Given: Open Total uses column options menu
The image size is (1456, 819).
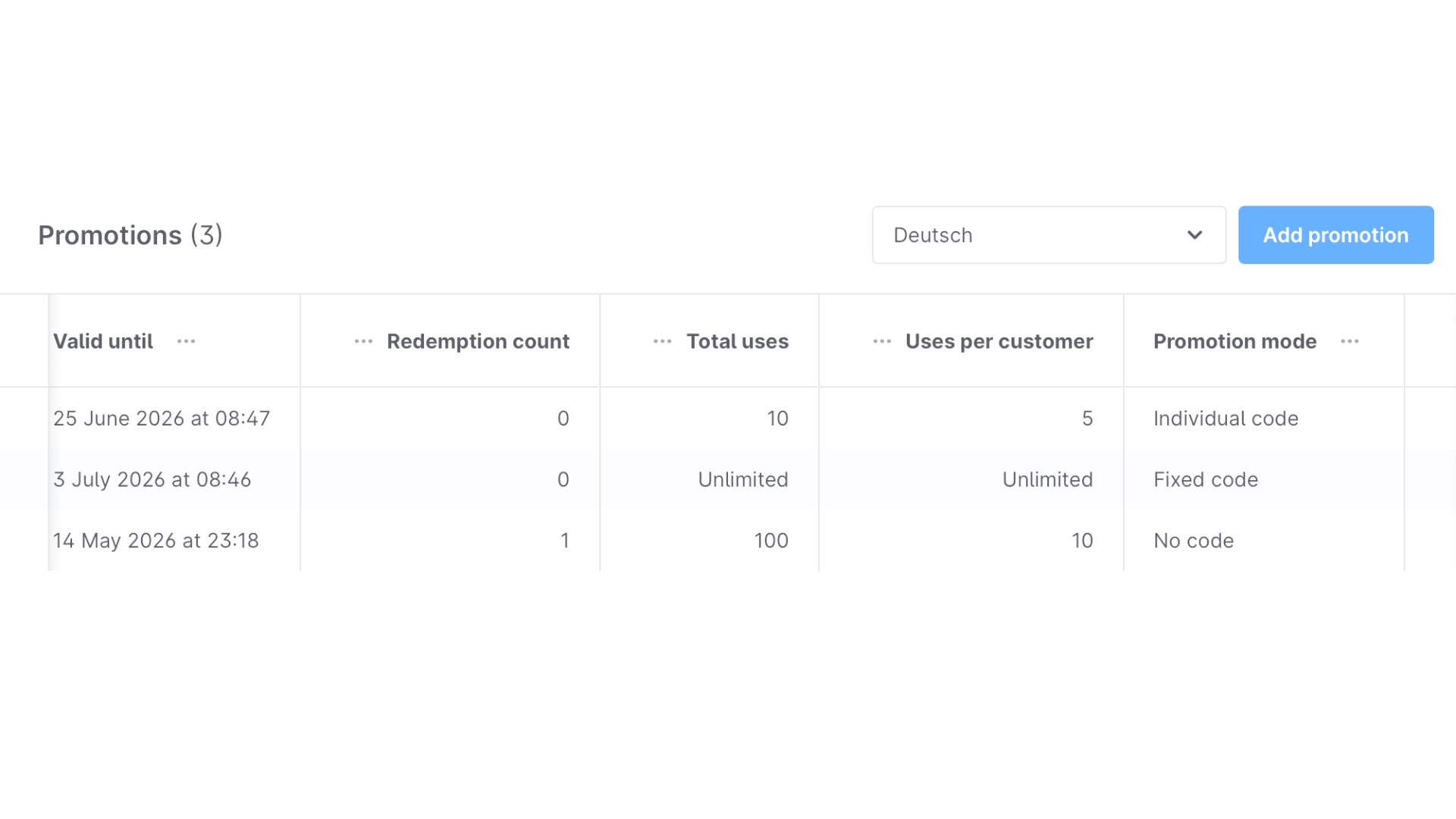Looking at the screenshot, I should pos(662,341).
